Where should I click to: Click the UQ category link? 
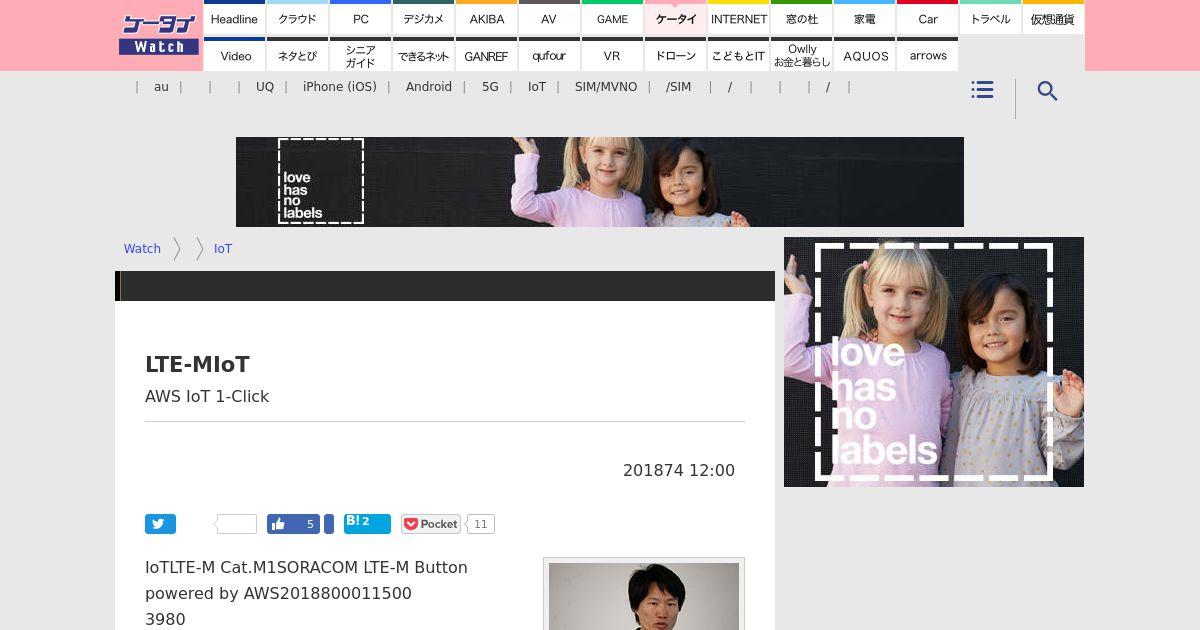(265, 87)
